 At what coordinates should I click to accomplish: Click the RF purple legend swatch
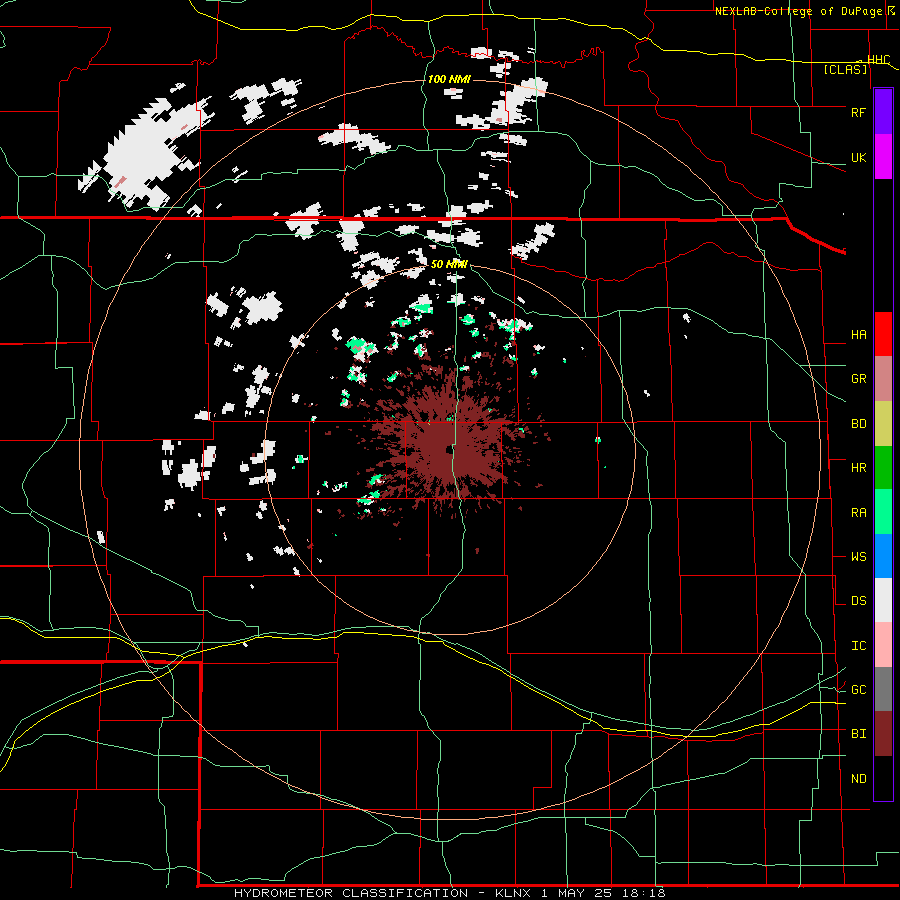pyautogui.click(x=883, y=112)
